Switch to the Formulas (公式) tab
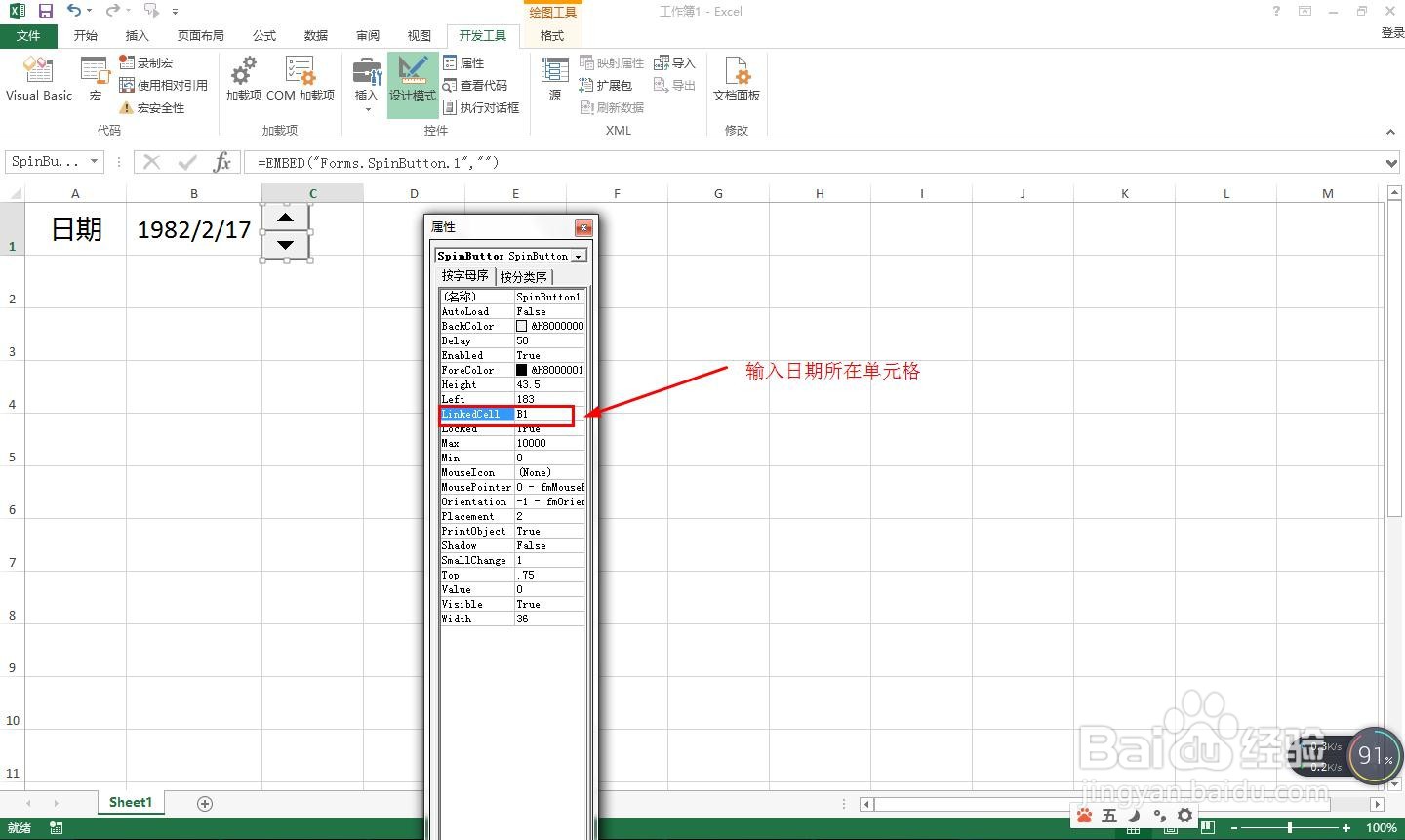 click(x=264, y=35)
